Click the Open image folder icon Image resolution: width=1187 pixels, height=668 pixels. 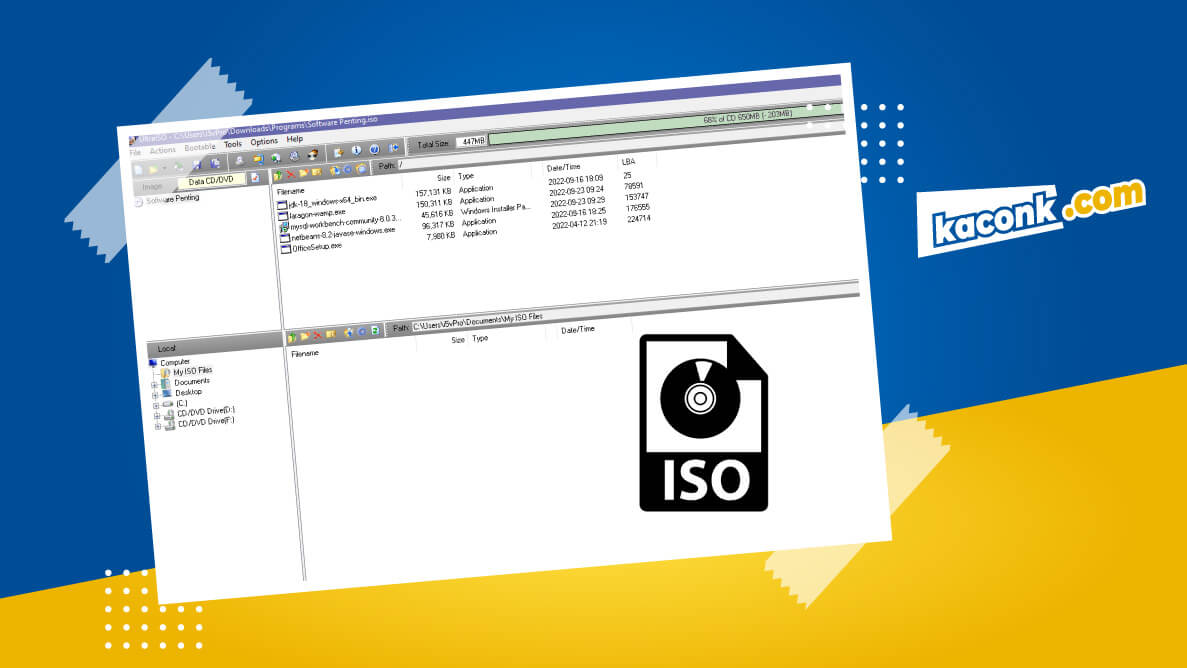153,170
